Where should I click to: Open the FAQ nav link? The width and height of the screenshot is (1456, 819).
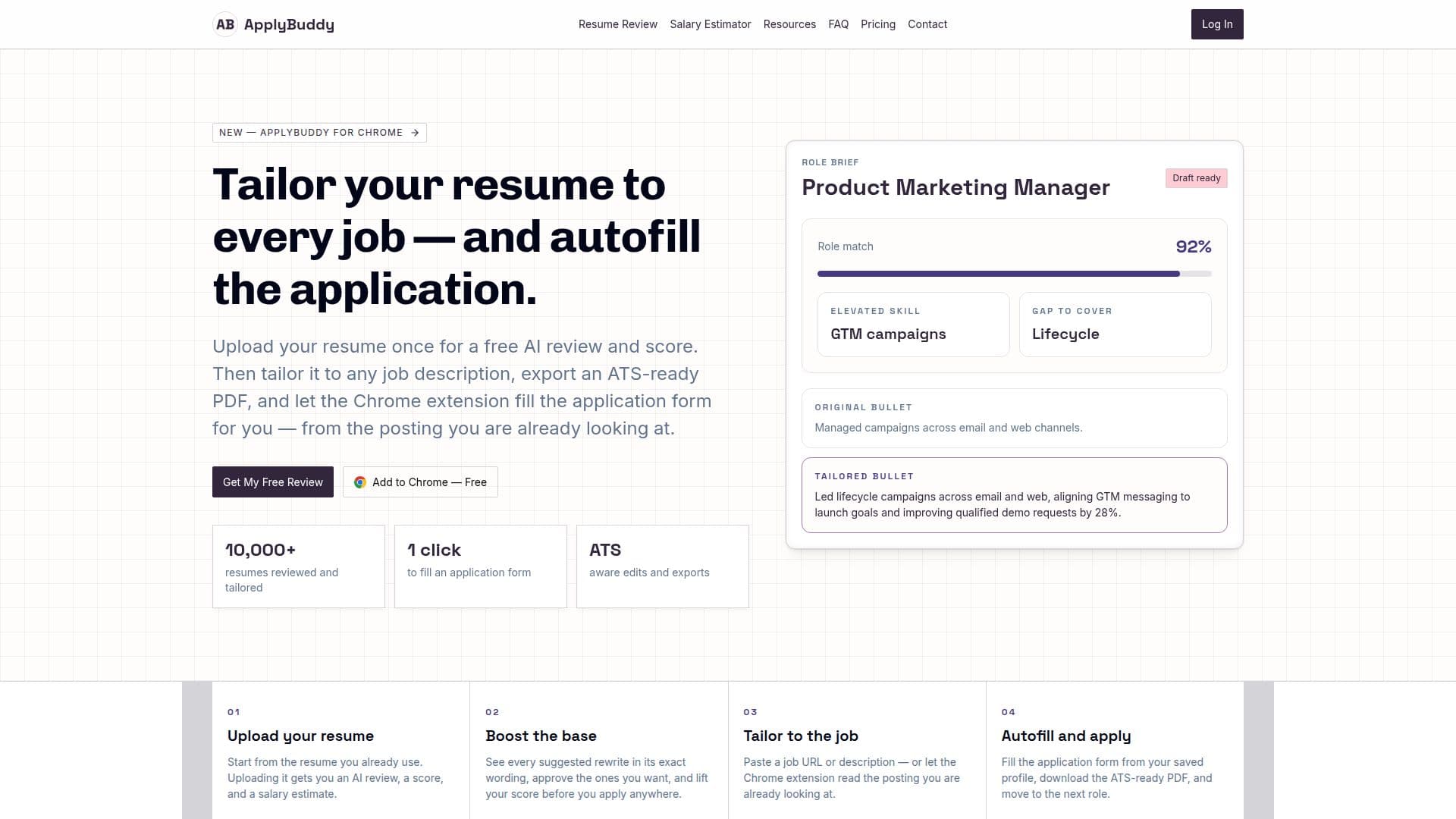(x=838, y=24)
